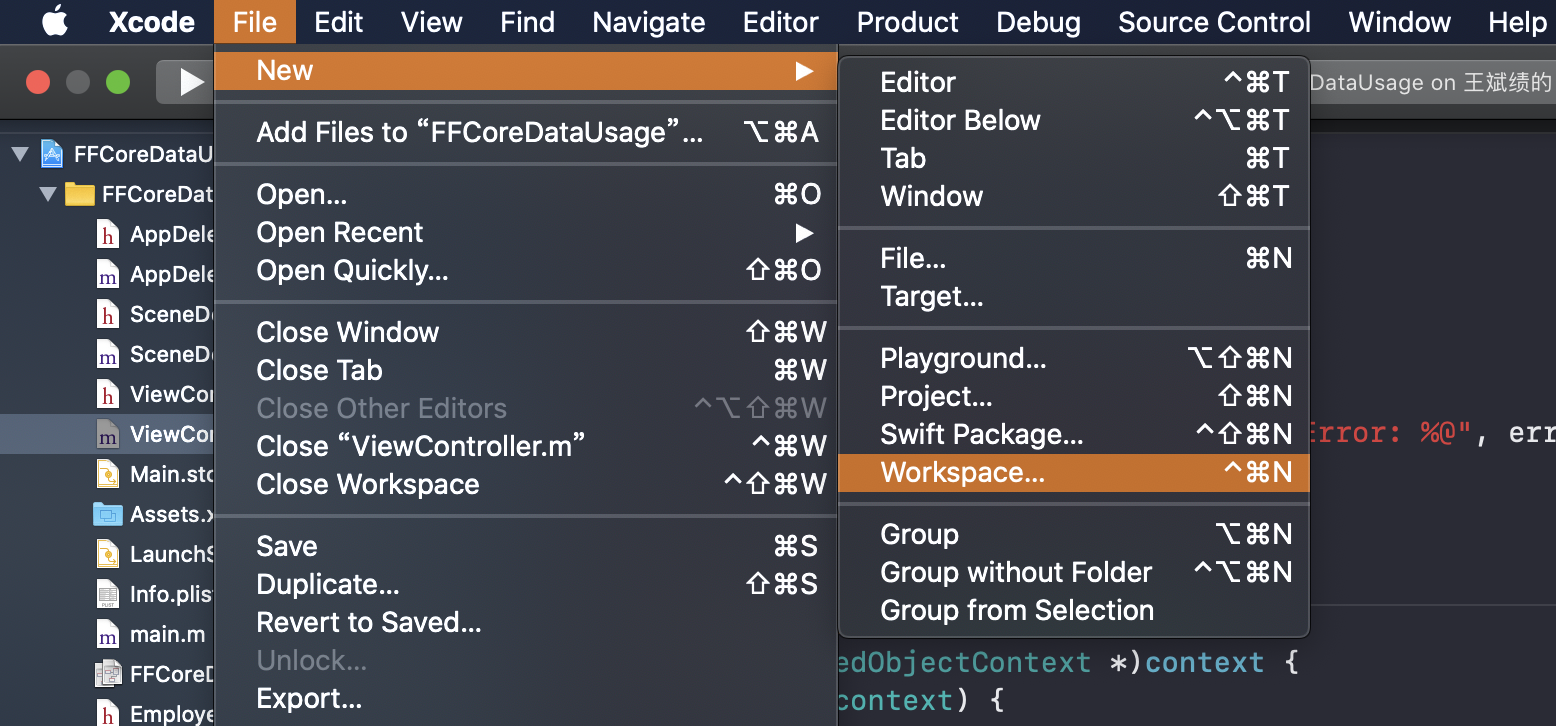
Task: Open the Window menu in menu bar
Action: tap(1400, 22)
